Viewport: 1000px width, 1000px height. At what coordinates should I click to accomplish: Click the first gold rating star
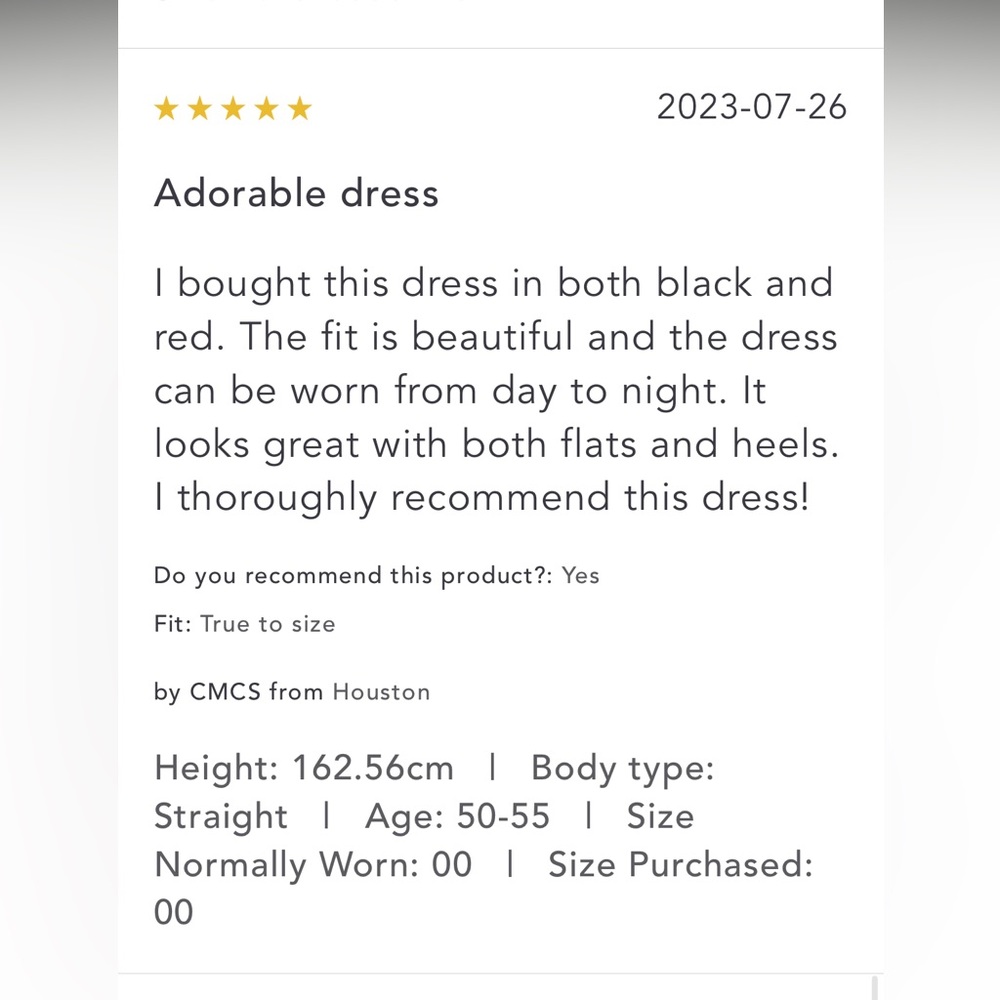(166, 108)
